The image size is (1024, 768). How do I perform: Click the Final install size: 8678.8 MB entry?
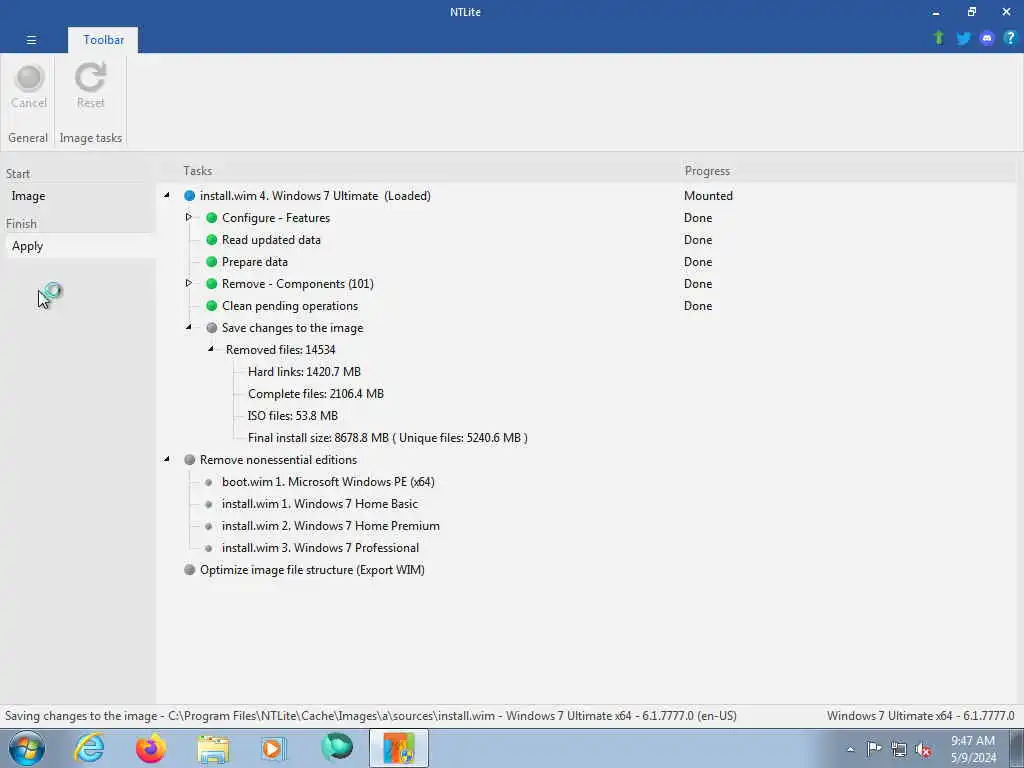click(x=388, y=438)
